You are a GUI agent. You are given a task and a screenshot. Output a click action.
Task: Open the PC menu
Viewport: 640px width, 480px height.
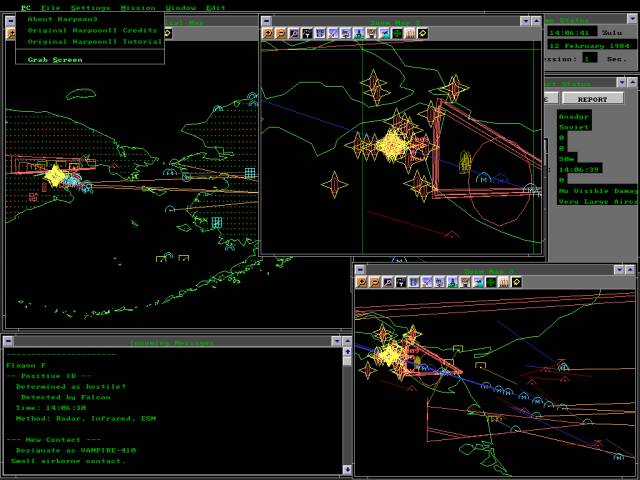[26, 8]
